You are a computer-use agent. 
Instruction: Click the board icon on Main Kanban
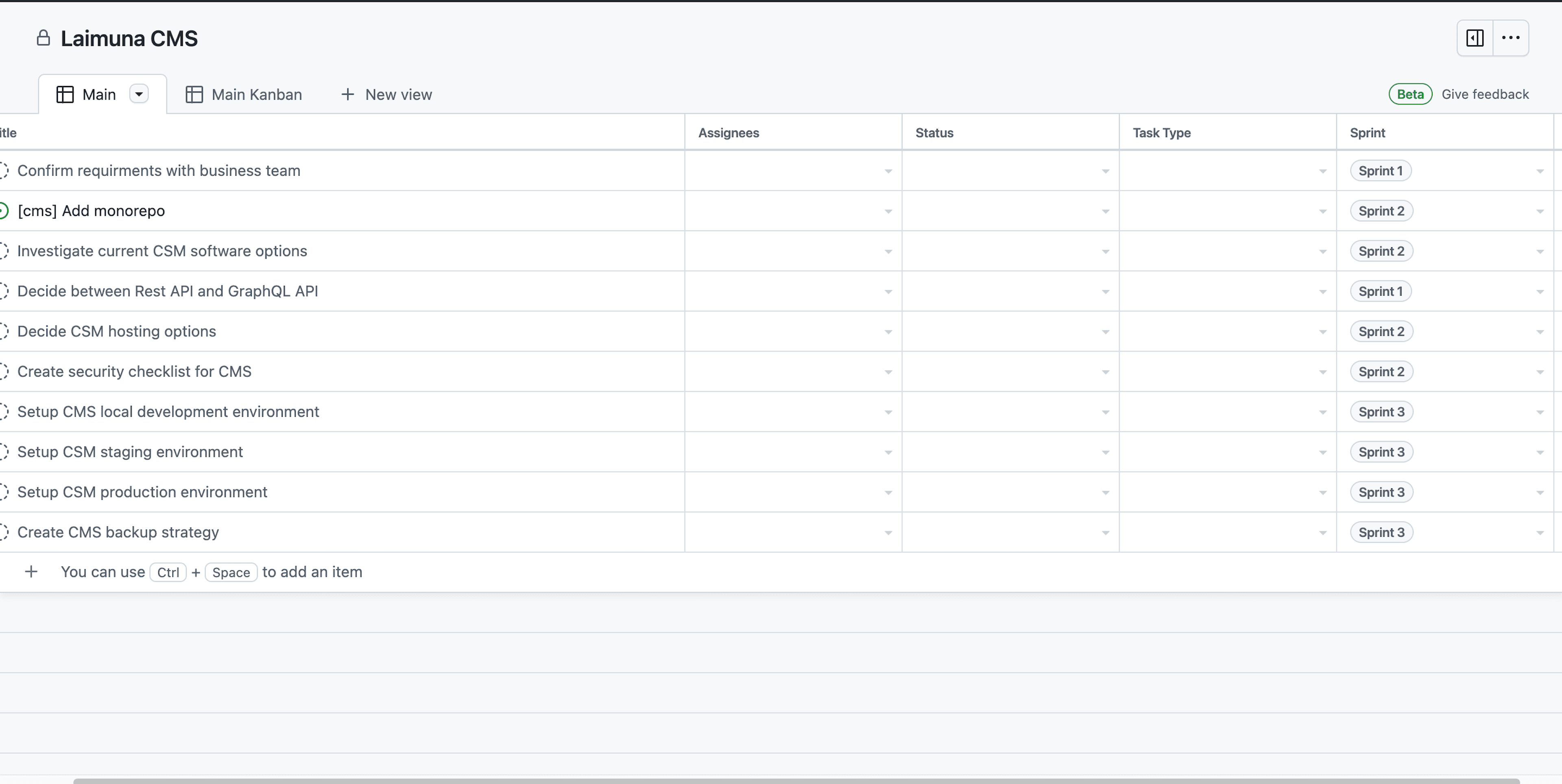194,95
